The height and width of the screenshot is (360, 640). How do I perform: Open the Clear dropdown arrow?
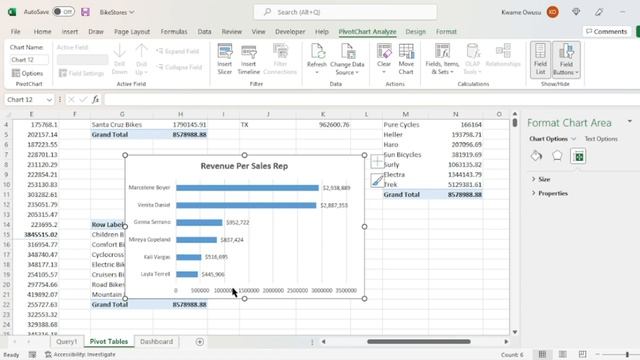[384, 72]
